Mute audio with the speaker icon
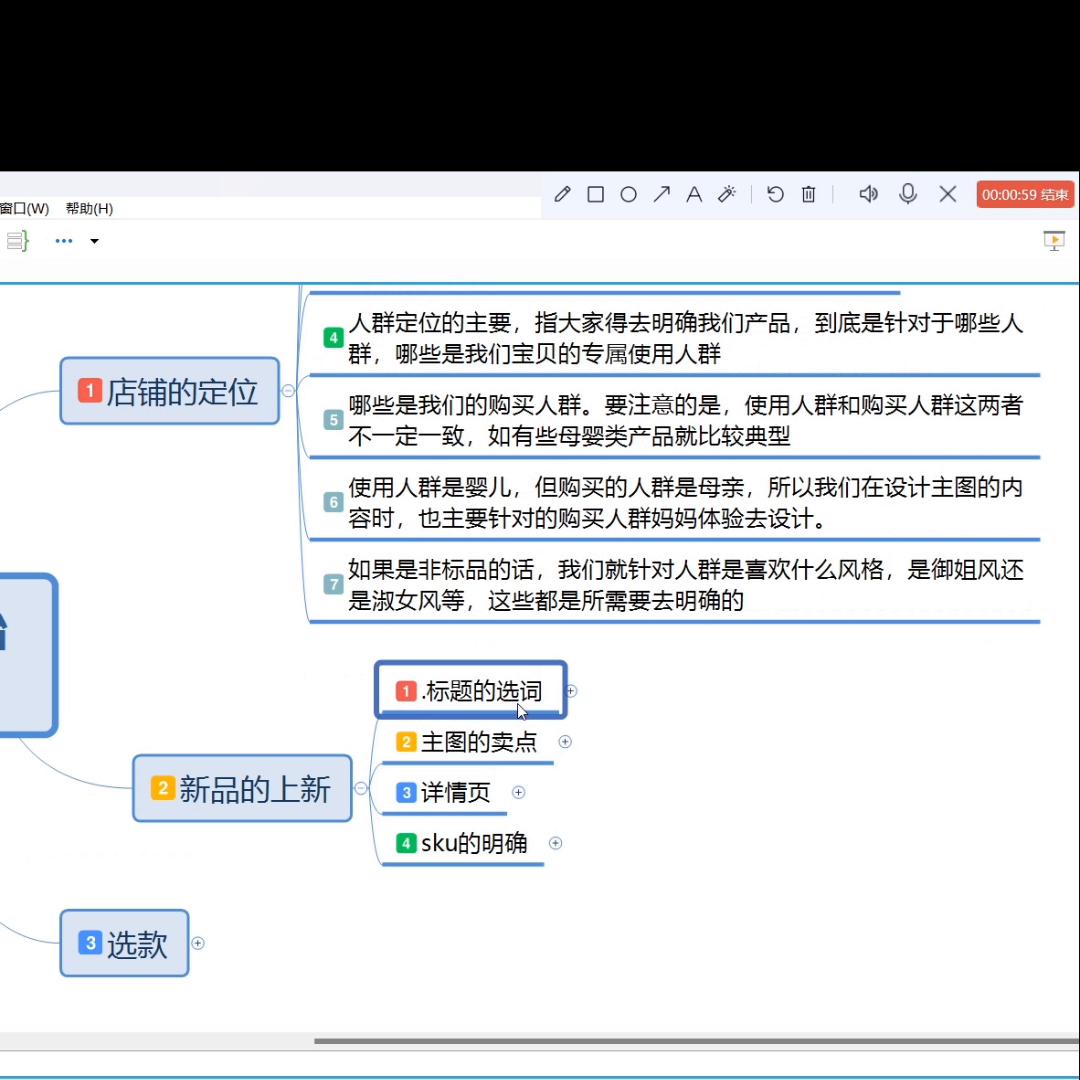The width and height of the screenshot is (1080, 1080). point(868,194)
